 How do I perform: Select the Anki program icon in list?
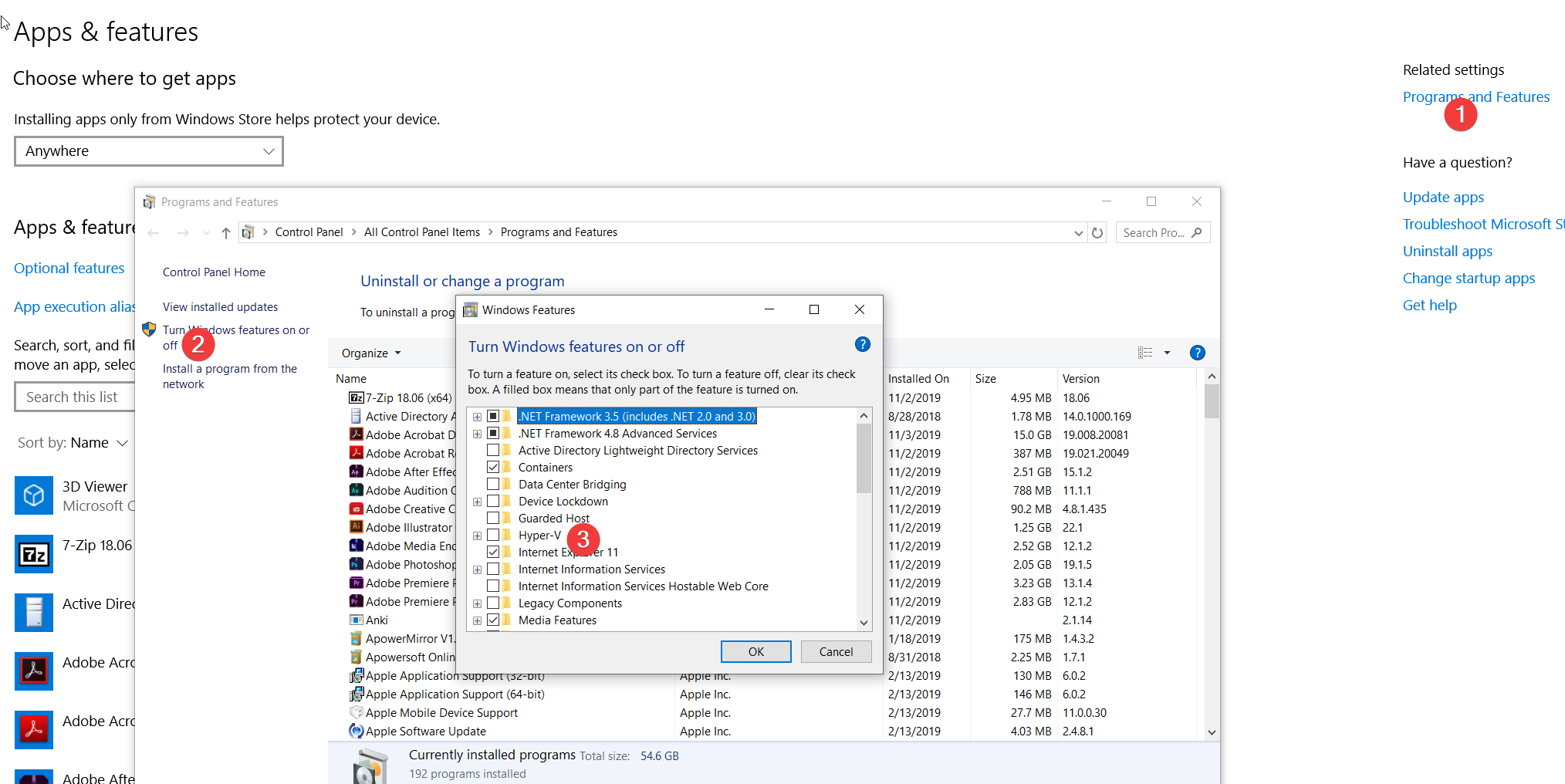point(357,620)
